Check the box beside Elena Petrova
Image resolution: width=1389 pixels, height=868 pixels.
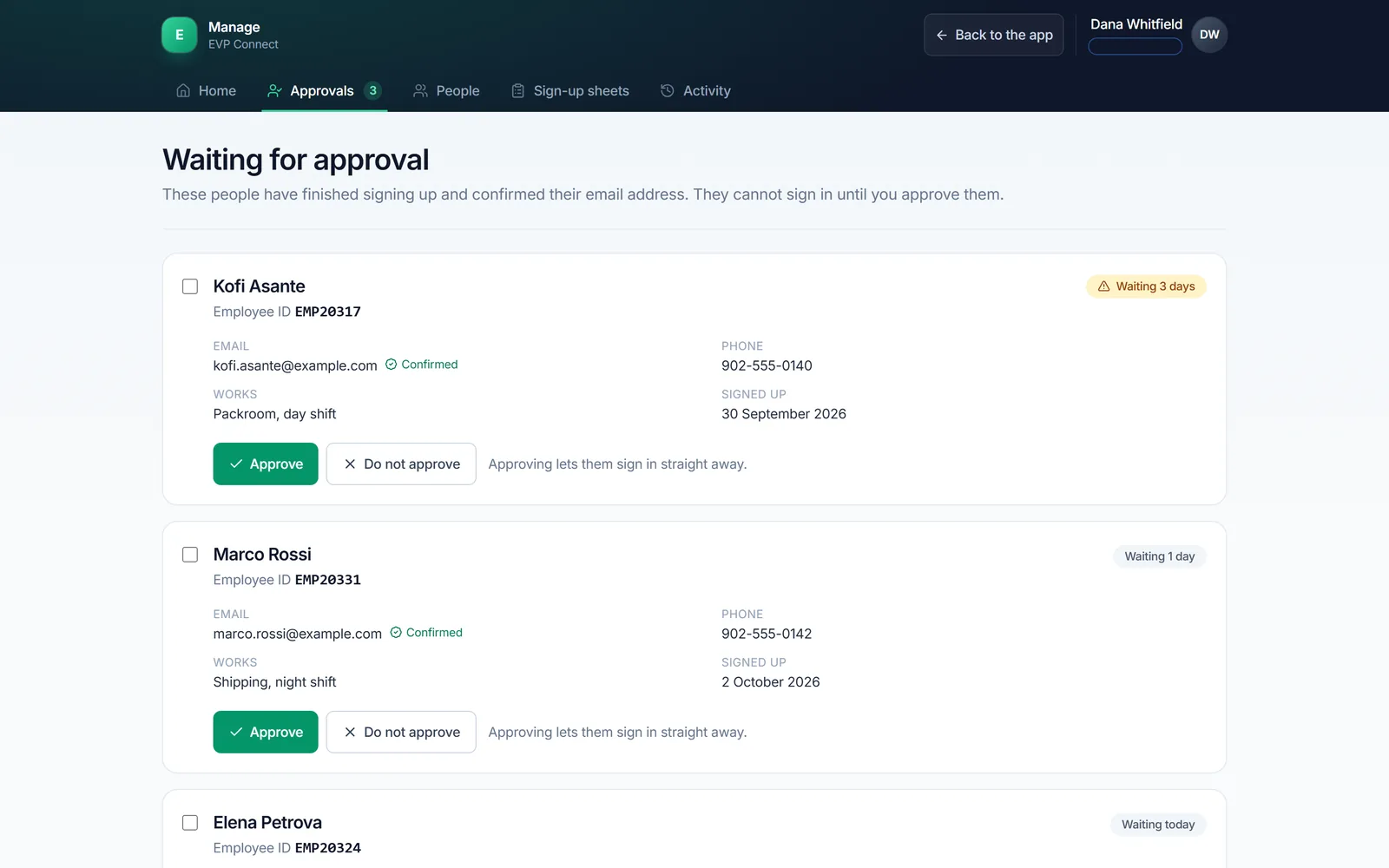[190, 823]
